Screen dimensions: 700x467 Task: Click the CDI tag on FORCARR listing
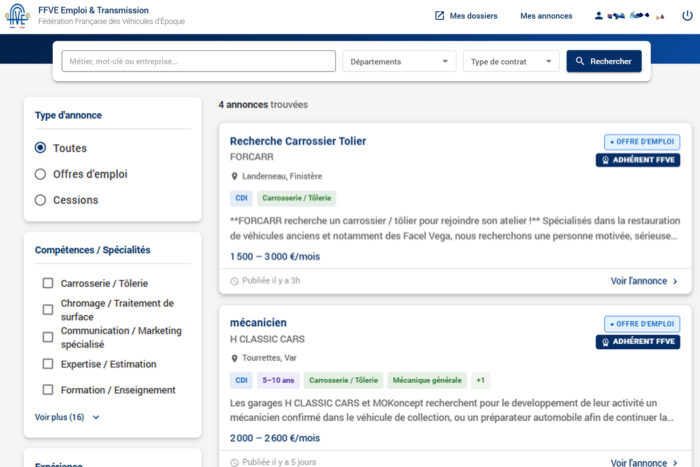coord(241,198)
